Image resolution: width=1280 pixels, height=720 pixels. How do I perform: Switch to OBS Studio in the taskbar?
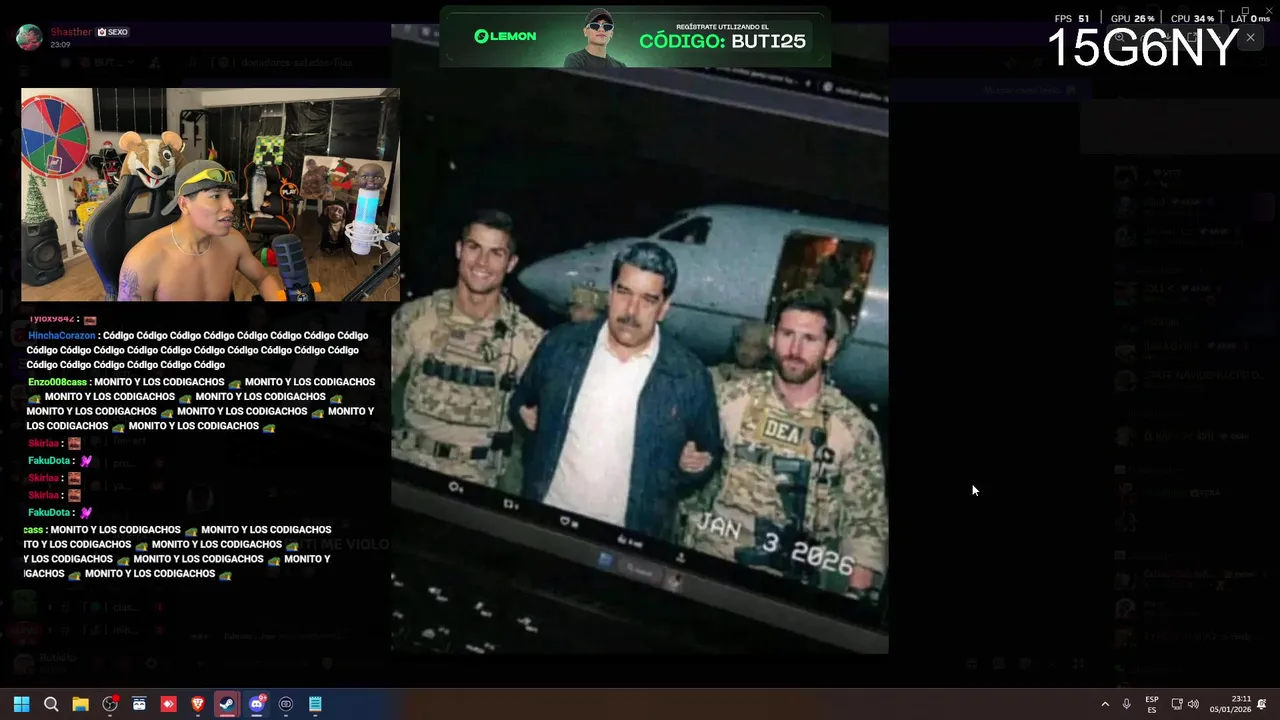tap(110, 704)
